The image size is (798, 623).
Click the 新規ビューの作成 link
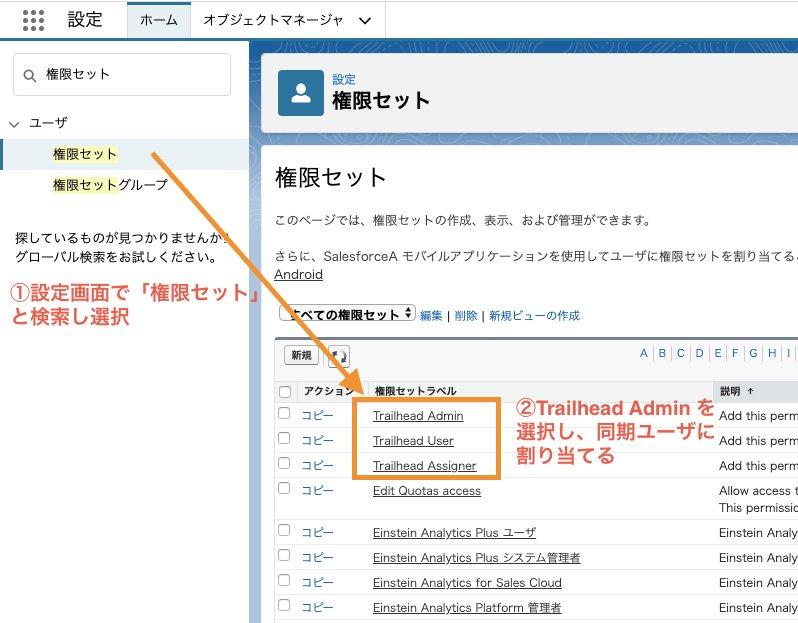[534, 316]
